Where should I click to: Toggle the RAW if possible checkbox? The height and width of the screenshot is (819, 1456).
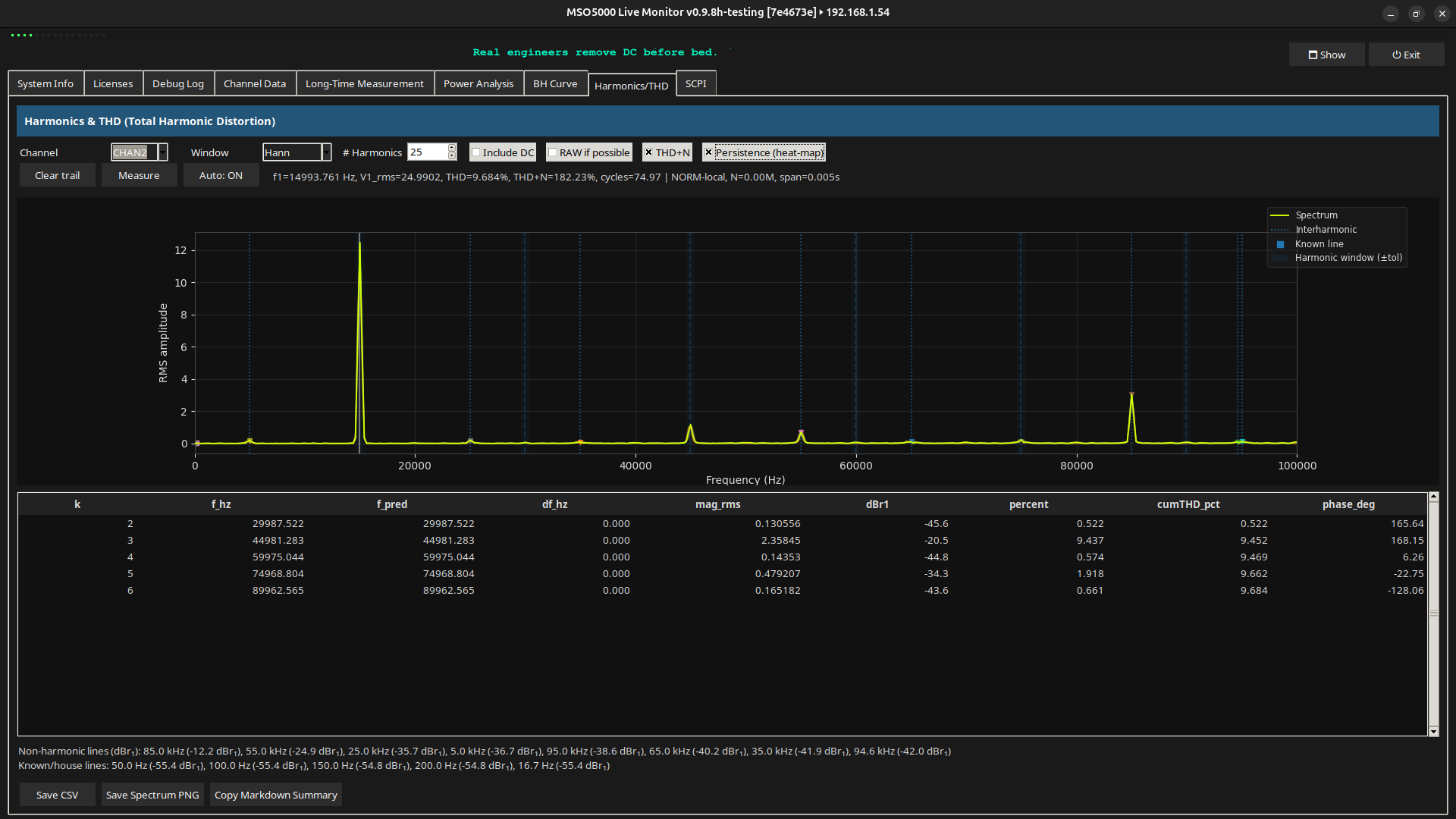tap(553, 152)
